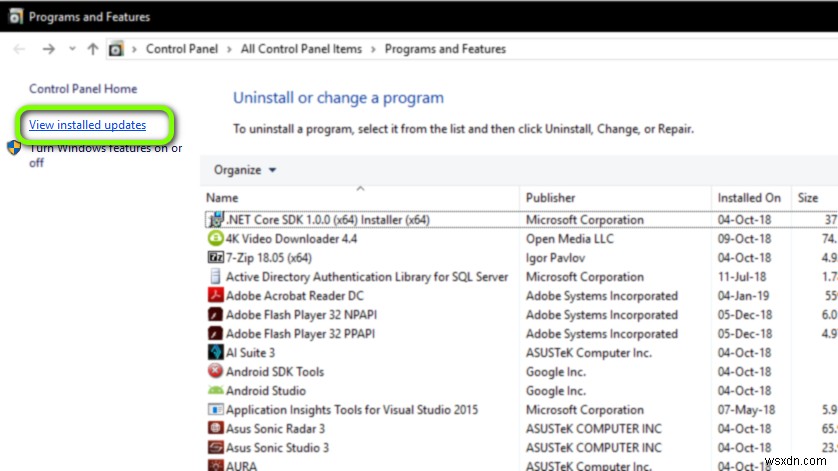Click Google Inc. publisher for Android Studio
This screenshot has width=838, height=471.
coord(556,391)
